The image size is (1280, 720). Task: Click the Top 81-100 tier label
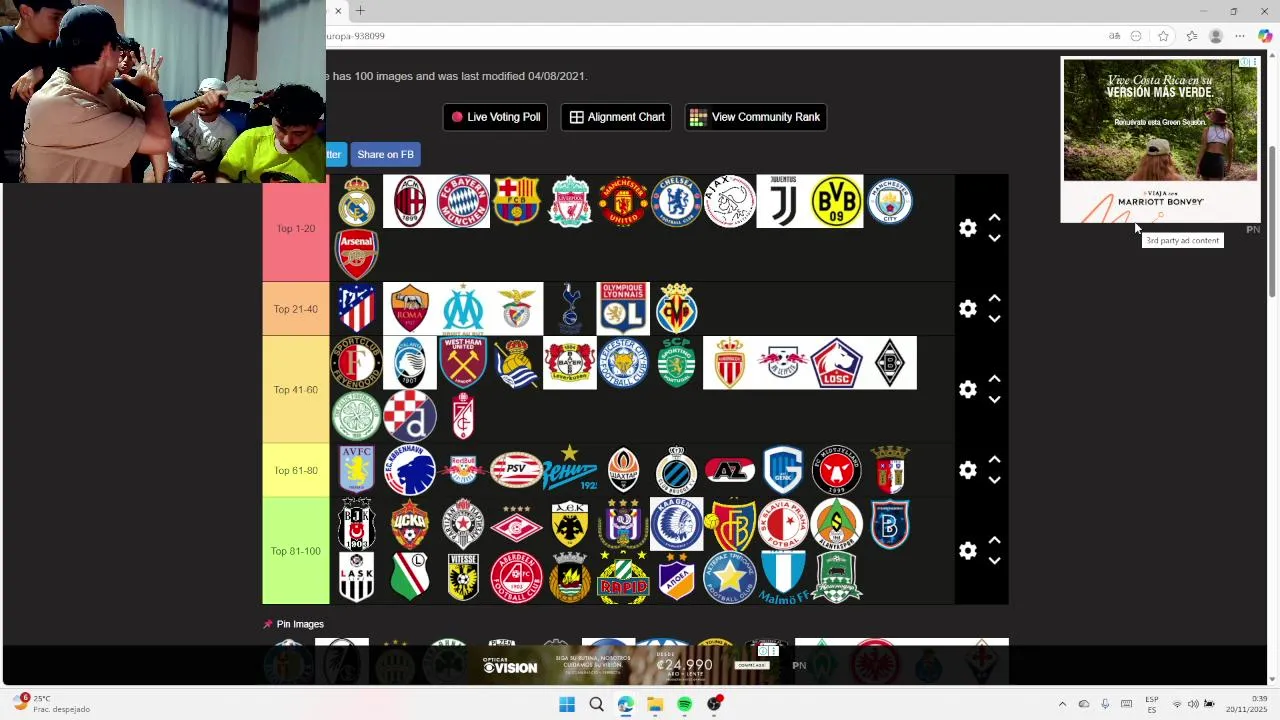(295, 551)
